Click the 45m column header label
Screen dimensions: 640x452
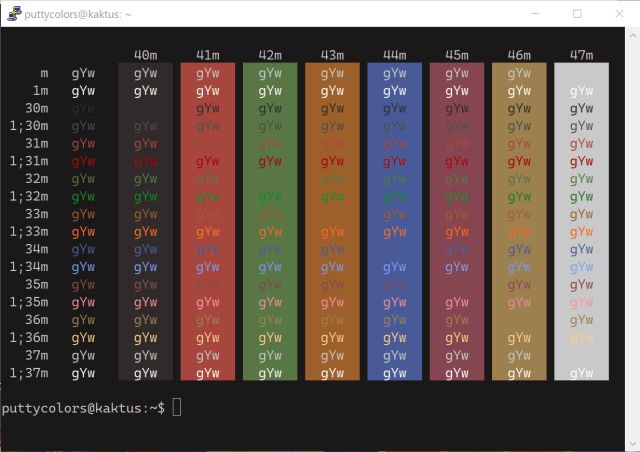point(457,54)
